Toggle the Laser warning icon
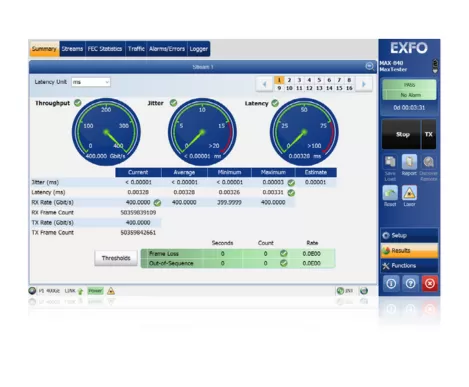This screenshot has height=387, width=469. [x=409, y=193]
